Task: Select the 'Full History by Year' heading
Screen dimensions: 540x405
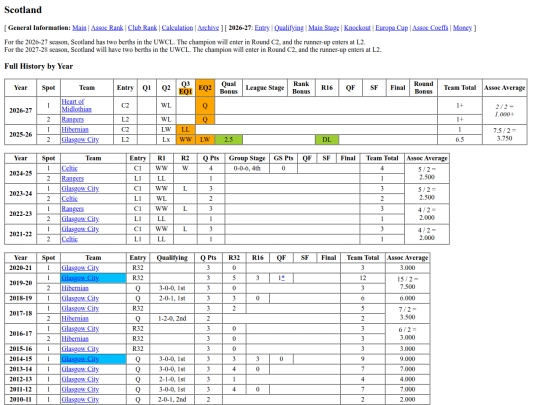Action: pos(39,66)
